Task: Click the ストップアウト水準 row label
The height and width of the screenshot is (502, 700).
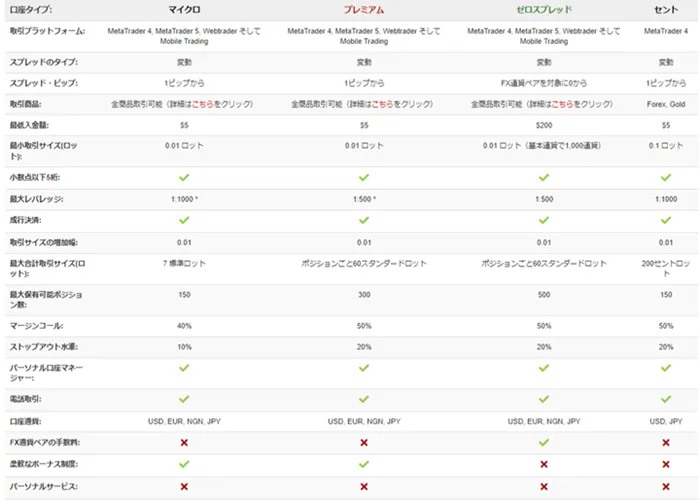Action: pyautogui.click(x=44, y=347)
